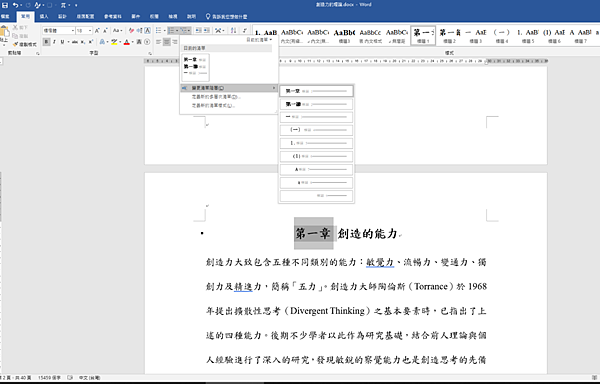This screenshot has width=600, height=384.
Task: Click the Strikethrough abc icon
Action: coord(75,42)
